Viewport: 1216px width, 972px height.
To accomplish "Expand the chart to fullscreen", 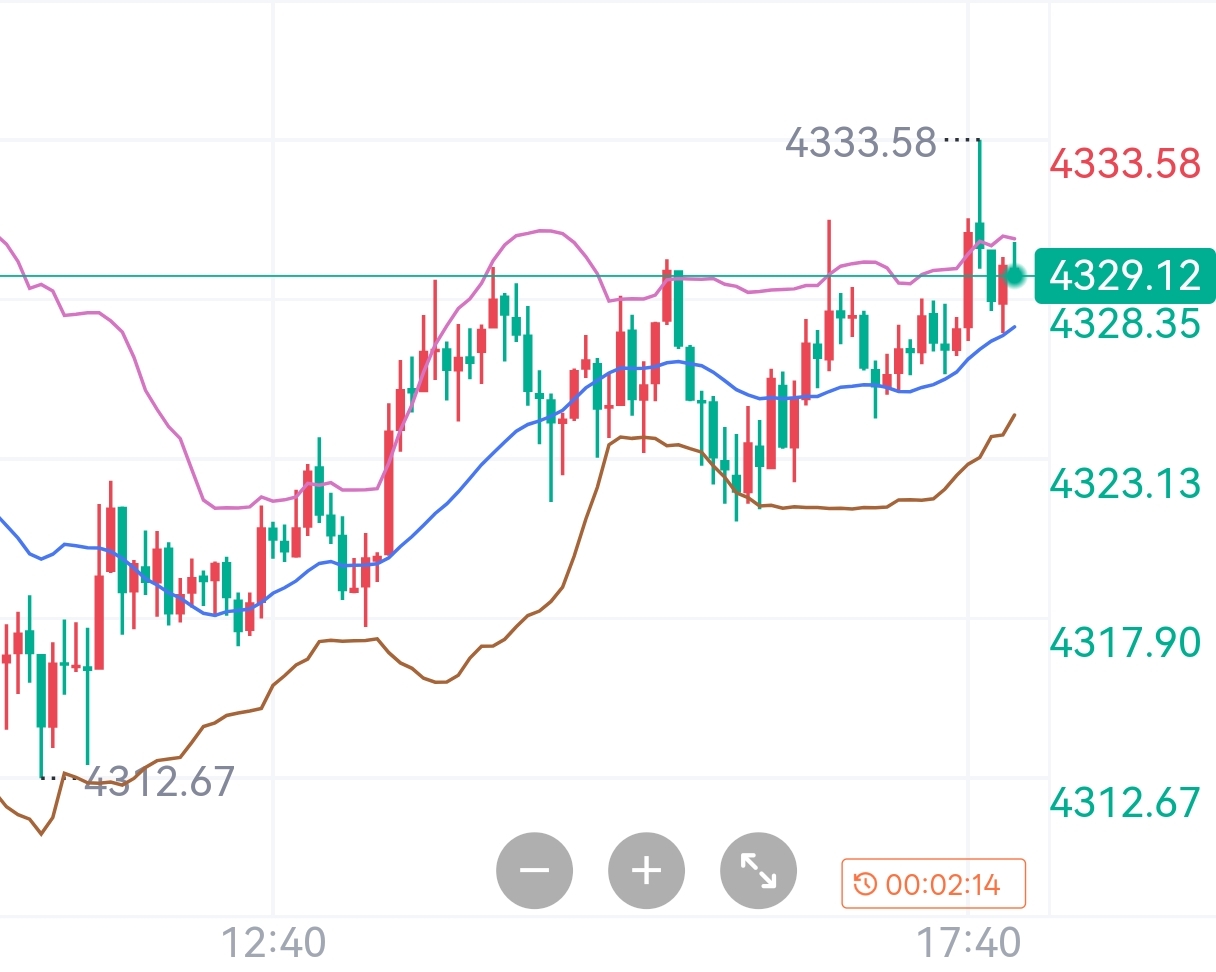I will [x=758, y=870].
